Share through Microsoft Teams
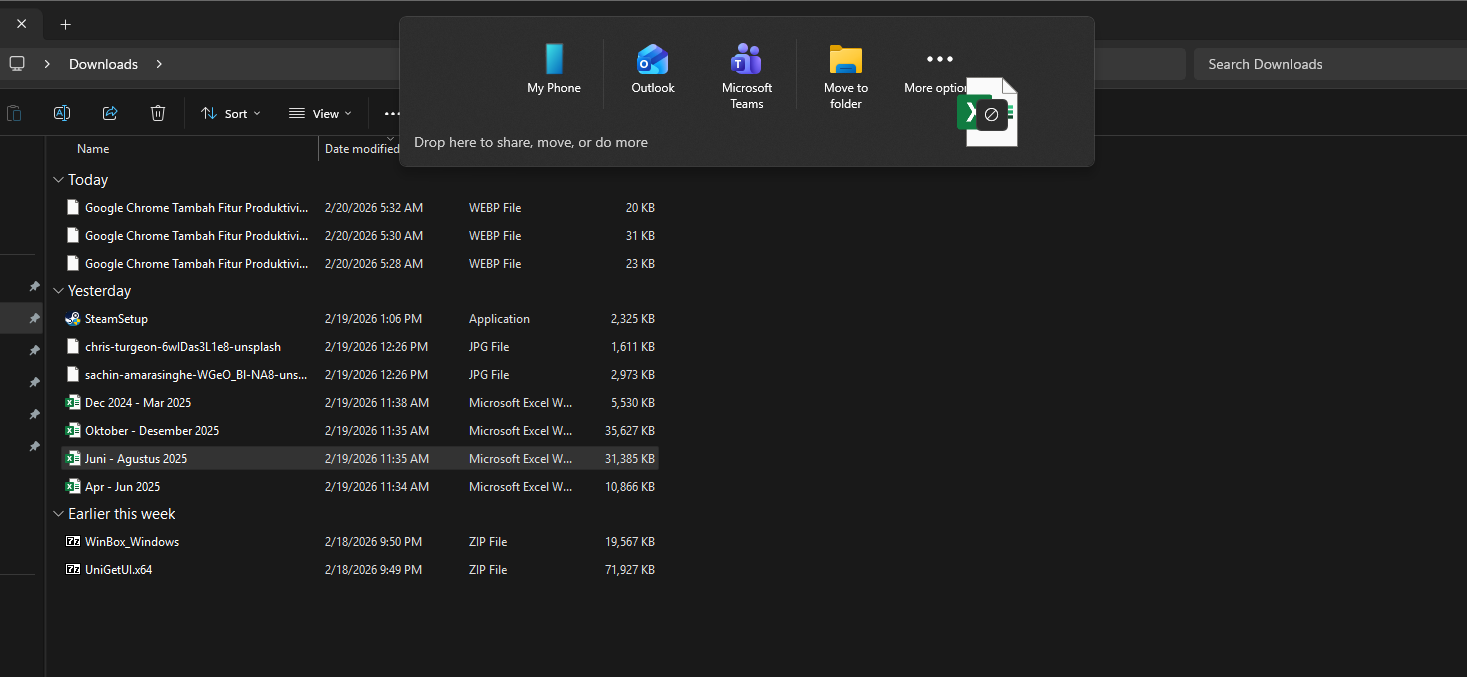 coord(746,70)
